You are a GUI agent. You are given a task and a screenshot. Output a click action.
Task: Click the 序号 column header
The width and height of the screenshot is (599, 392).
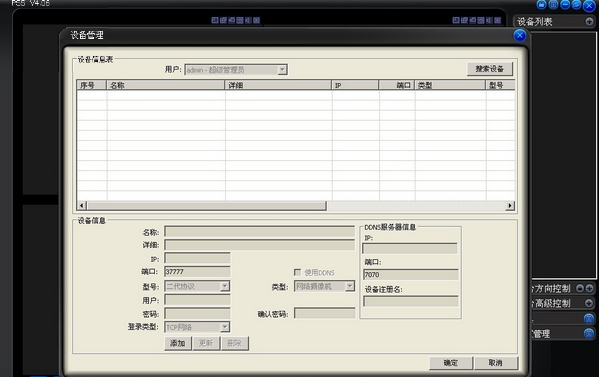pos(92,85)
